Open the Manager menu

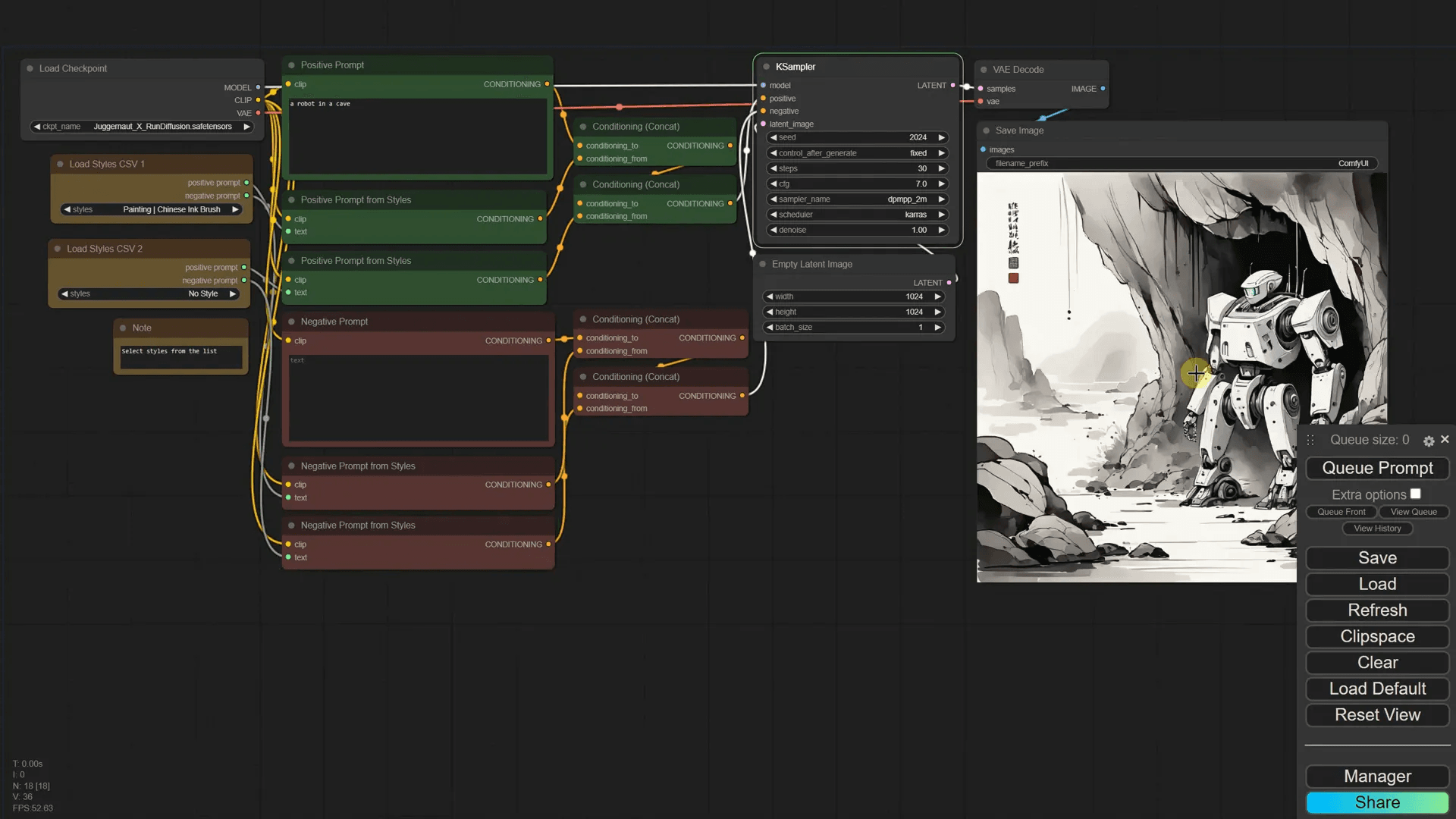1377,776
